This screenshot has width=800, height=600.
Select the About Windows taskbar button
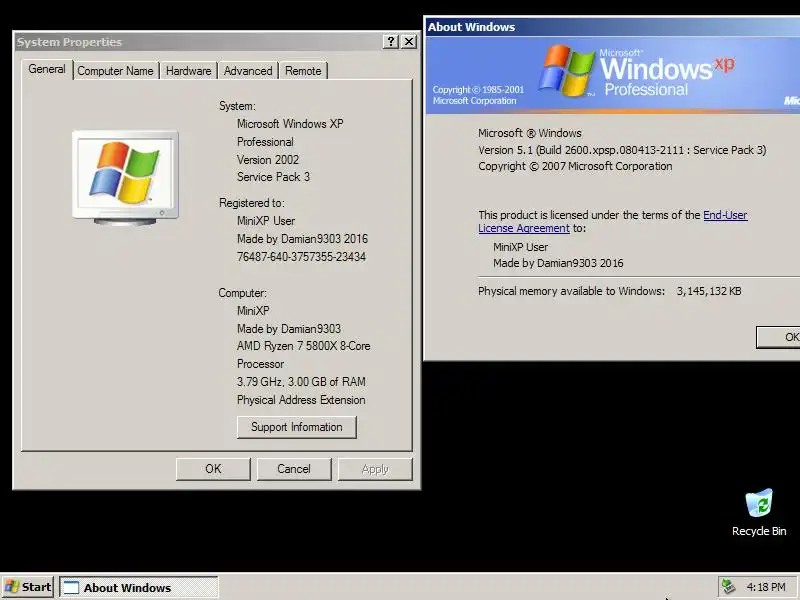tap(139, 587)
